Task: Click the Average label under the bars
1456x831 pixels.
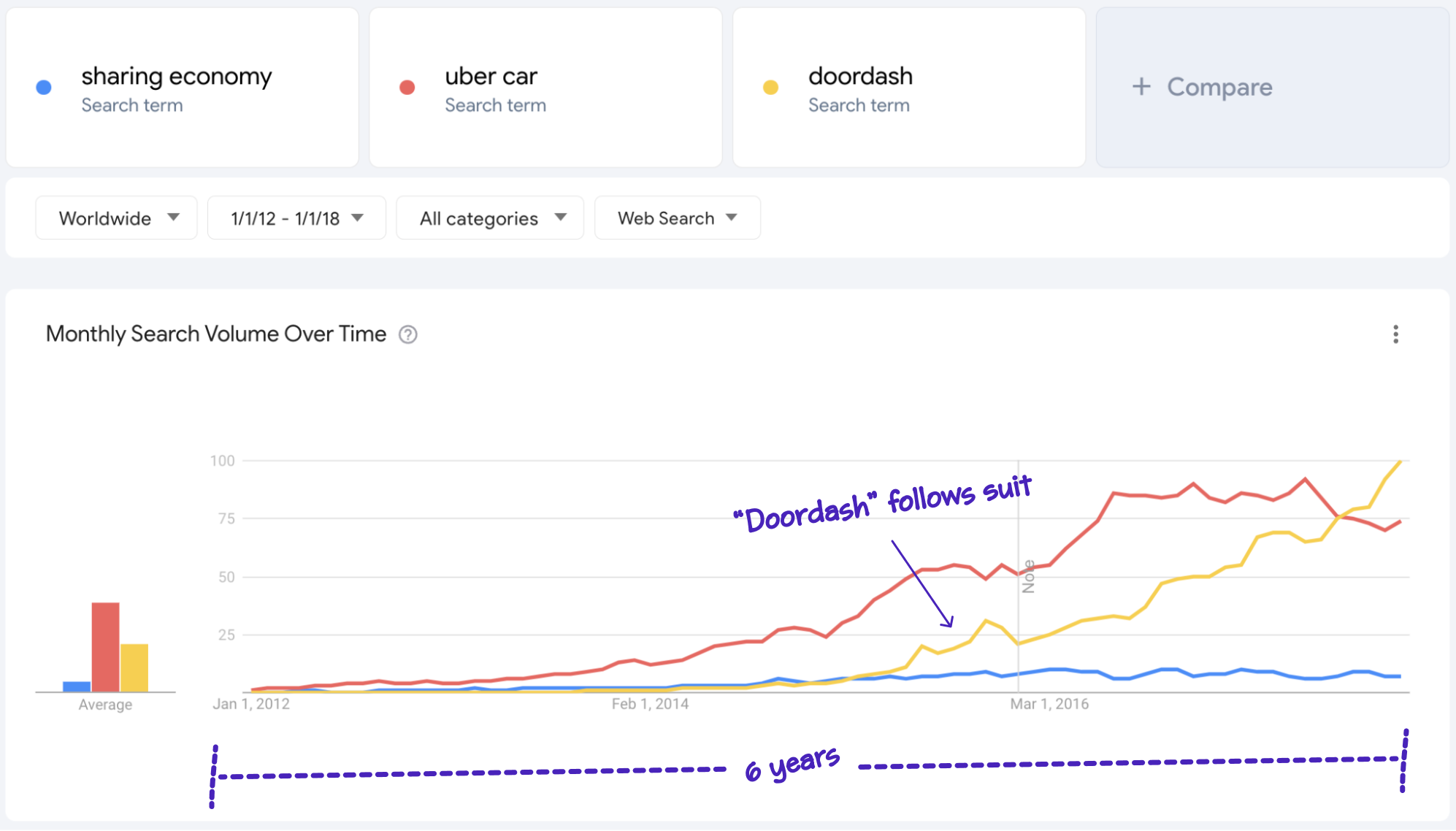Action: coord(105,705)
